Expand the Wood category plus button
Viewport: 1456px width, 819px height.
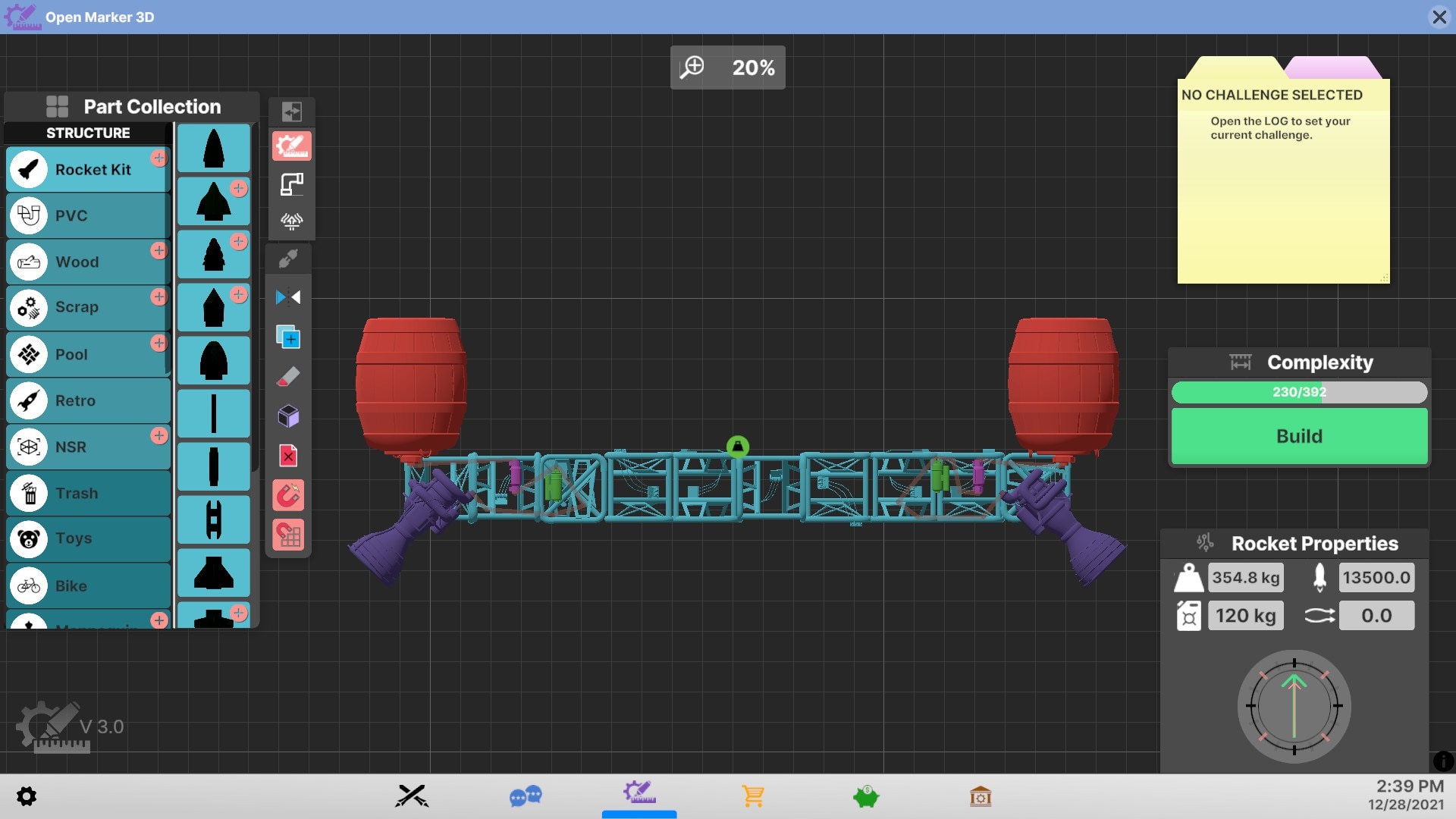[x=158, y=250]
